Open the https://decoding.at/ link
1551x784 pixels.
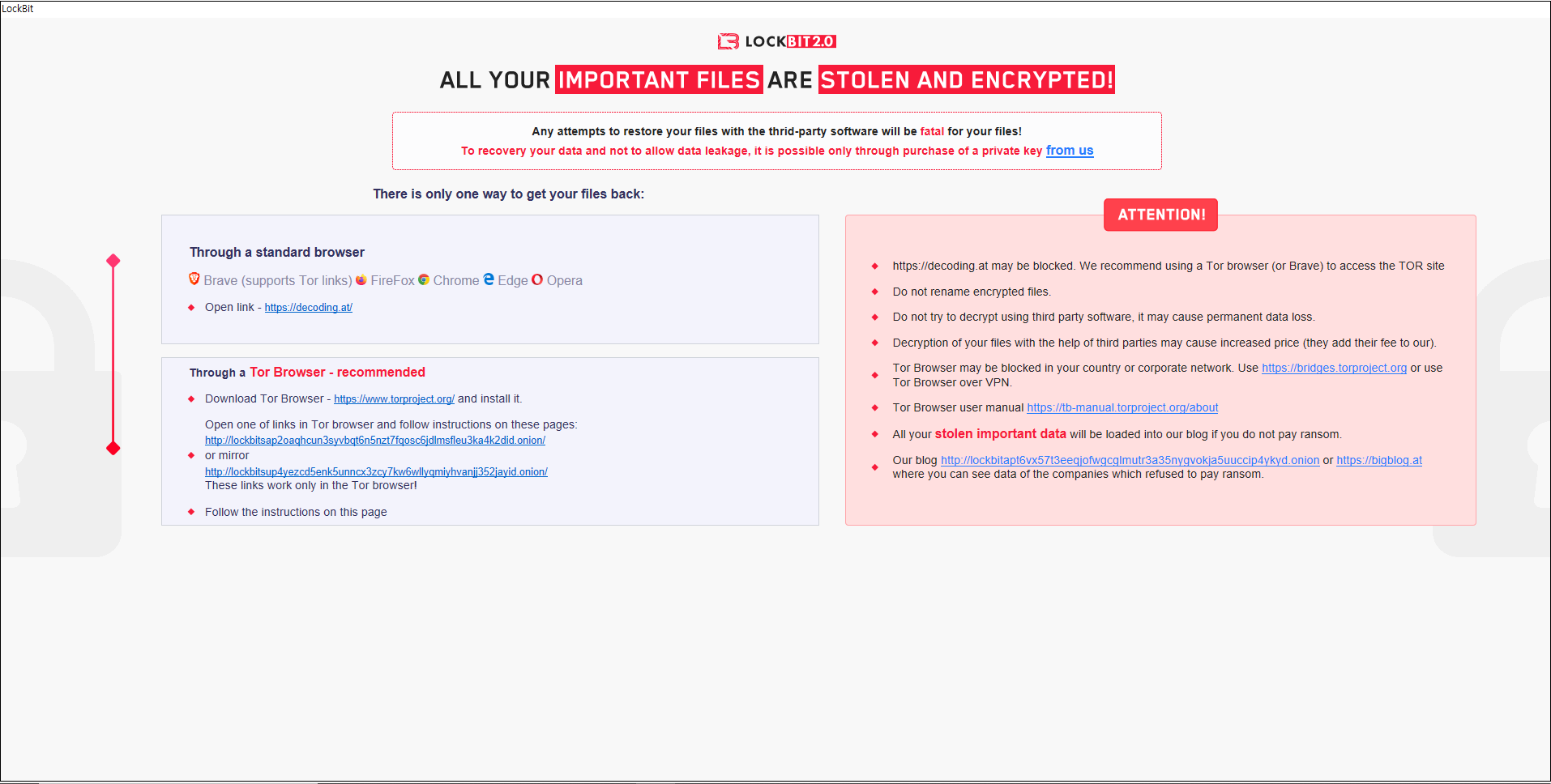pyautogui.click(x=309, y=308)
